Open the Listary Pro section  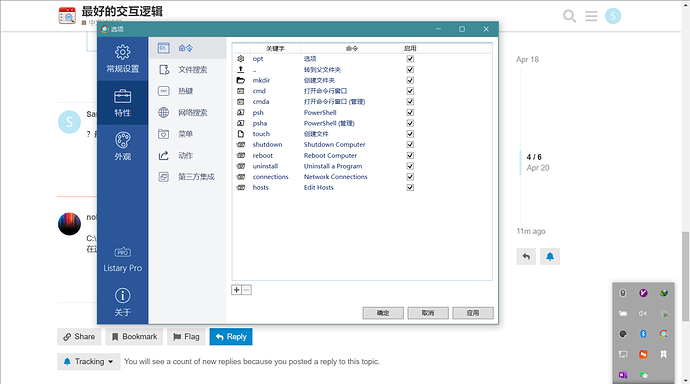point(122,259)
